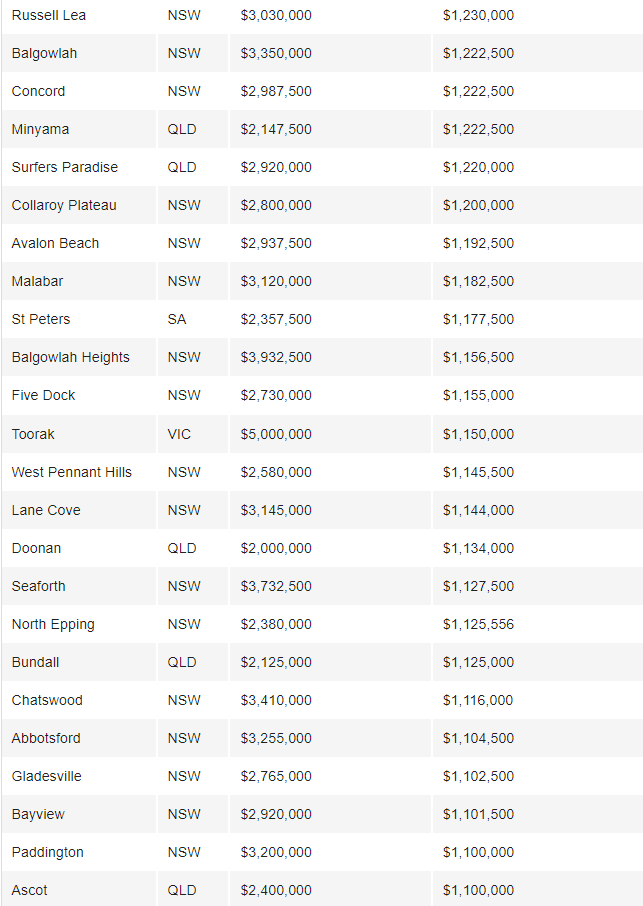Click Malabar's $3,120,000 price
Image resolution: width=643 pixels, height=906 pixels.
pyautogui.click(x=276, y=281)
